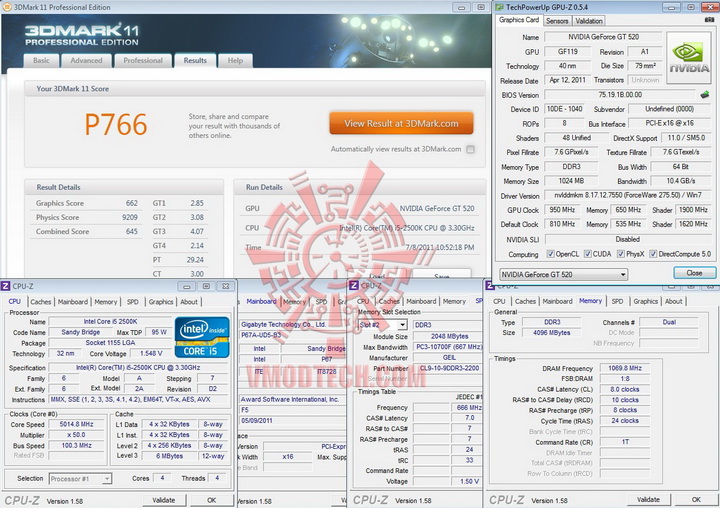The height and width of the screenshot is (508, 720).
Task: Open About tab in leftmost CPU-Z window
Action: [x=189, y=302]
